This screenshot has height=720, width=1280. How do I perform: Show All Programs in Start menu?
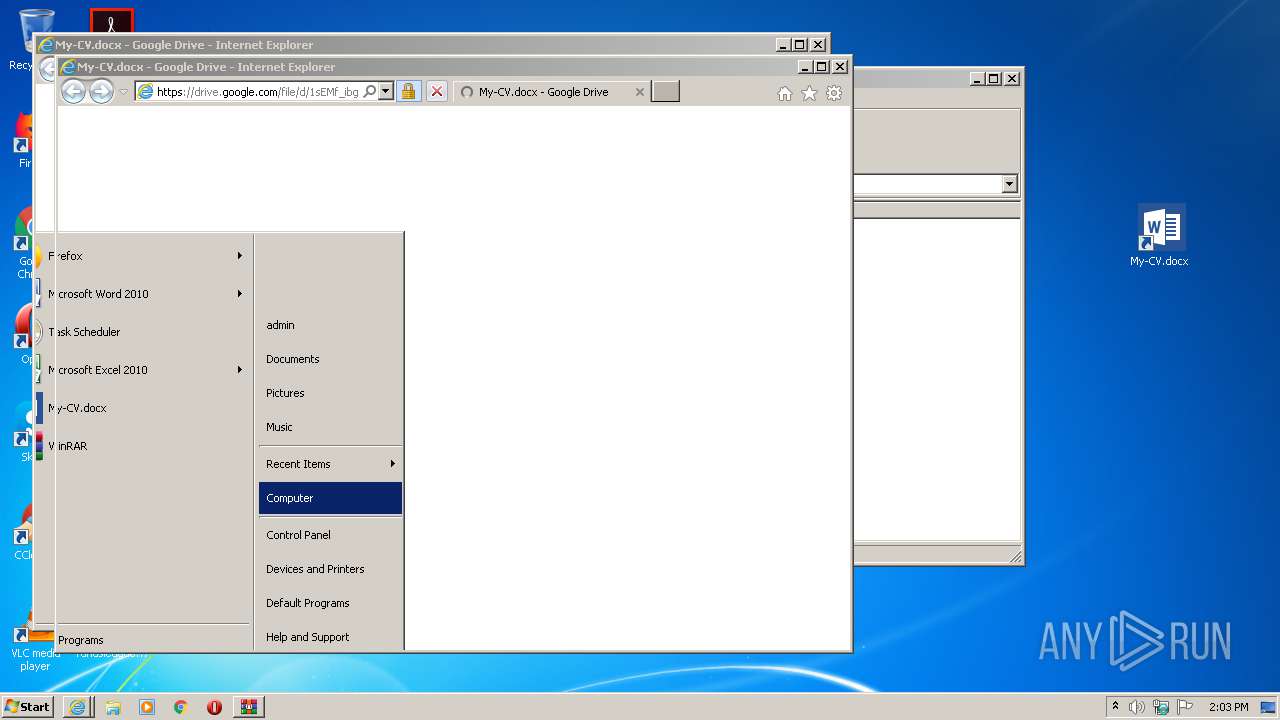click(143, 640)
